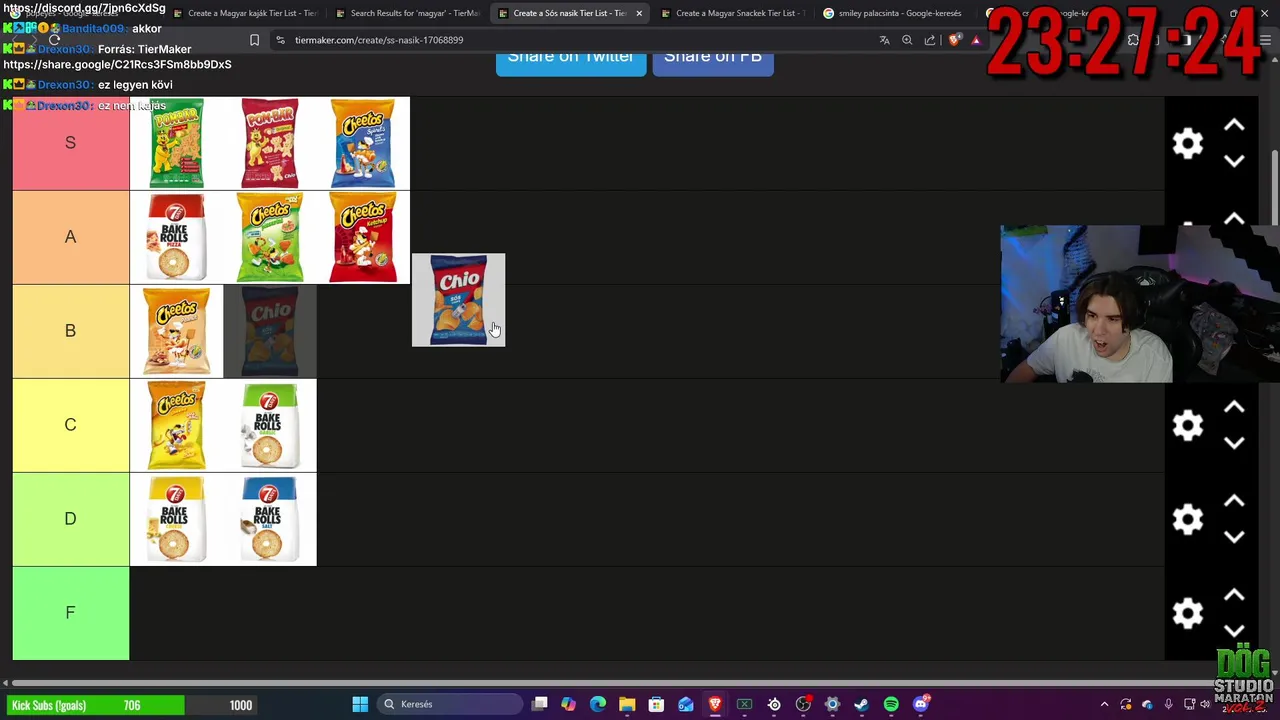Open settings gear for the D tier row

(1188, 519)
